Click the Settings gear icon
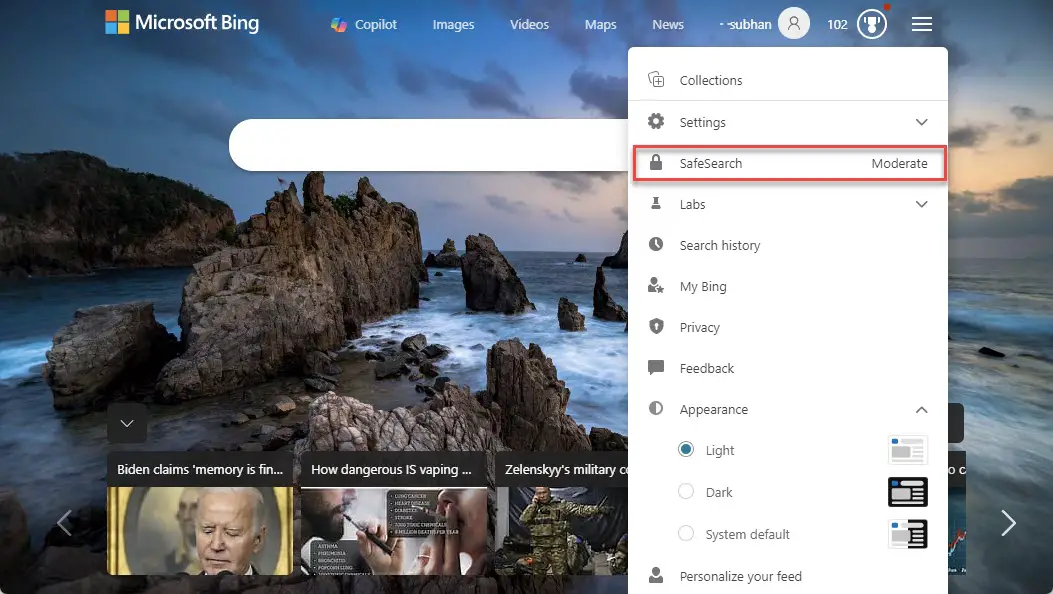1053x594 pixels. (x=656, y=121)
